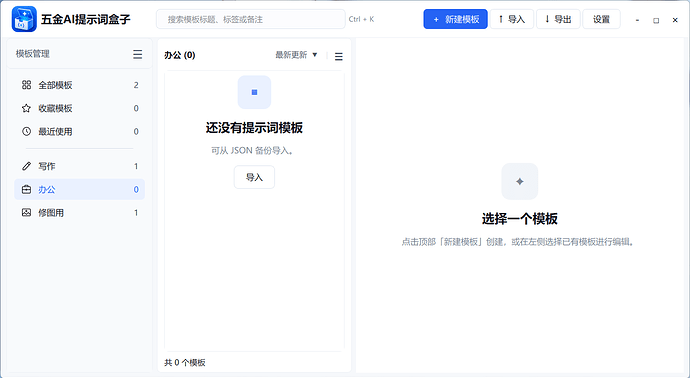Click the 写作 pencil icon
690x378 pixels.
point(26,166)
